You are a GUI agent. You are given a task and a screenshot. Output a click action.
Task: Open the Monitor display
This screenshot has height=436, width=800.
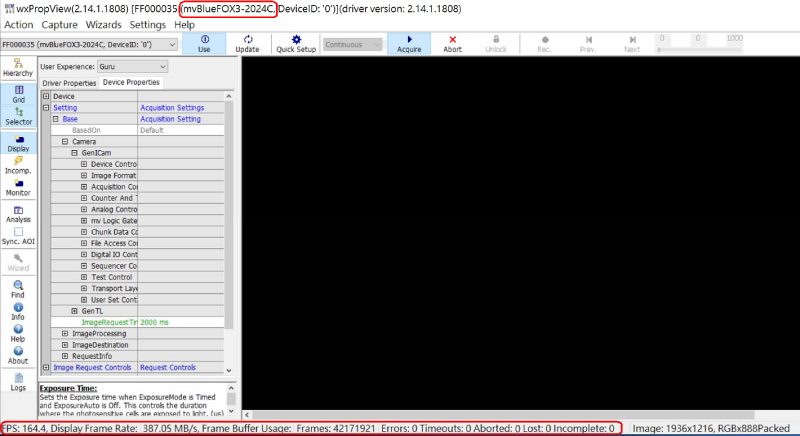pyautogui.click(x=18, y=187)
